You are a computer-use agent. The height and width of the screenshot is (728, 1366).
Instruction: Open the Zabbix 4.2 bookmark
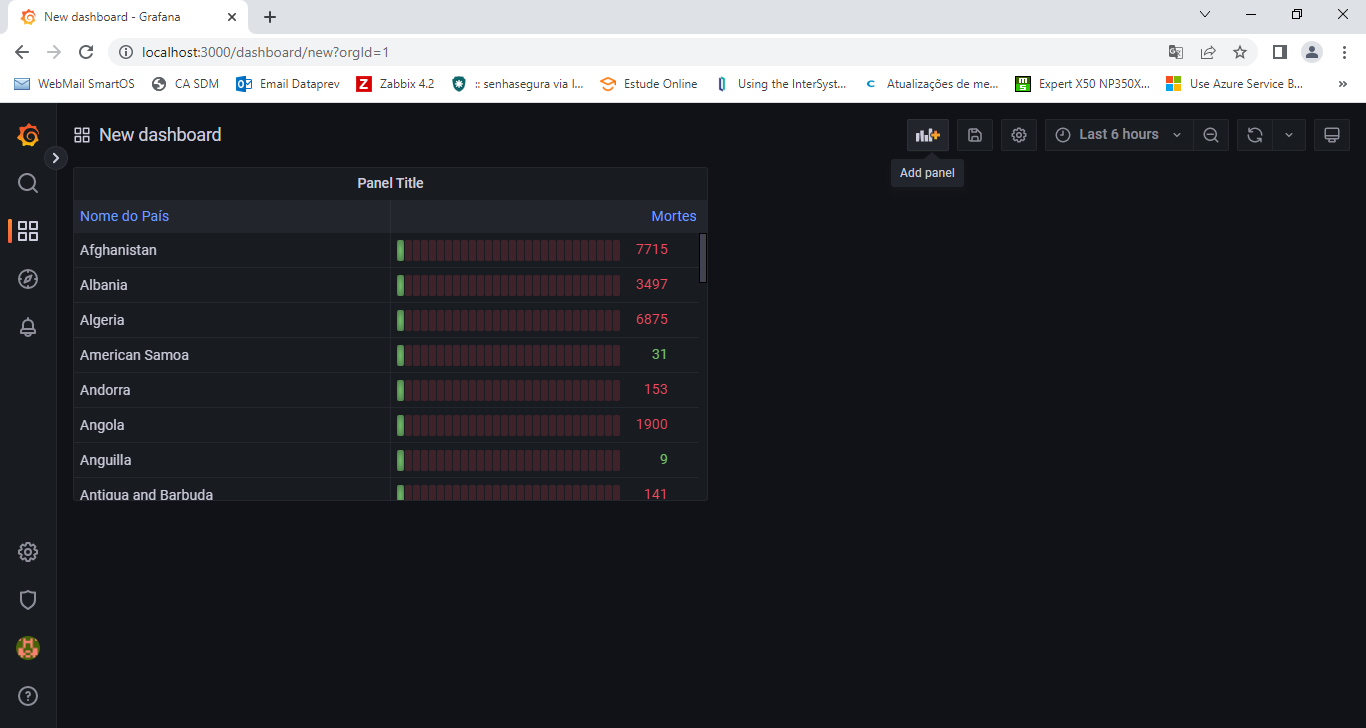(395, 84)
